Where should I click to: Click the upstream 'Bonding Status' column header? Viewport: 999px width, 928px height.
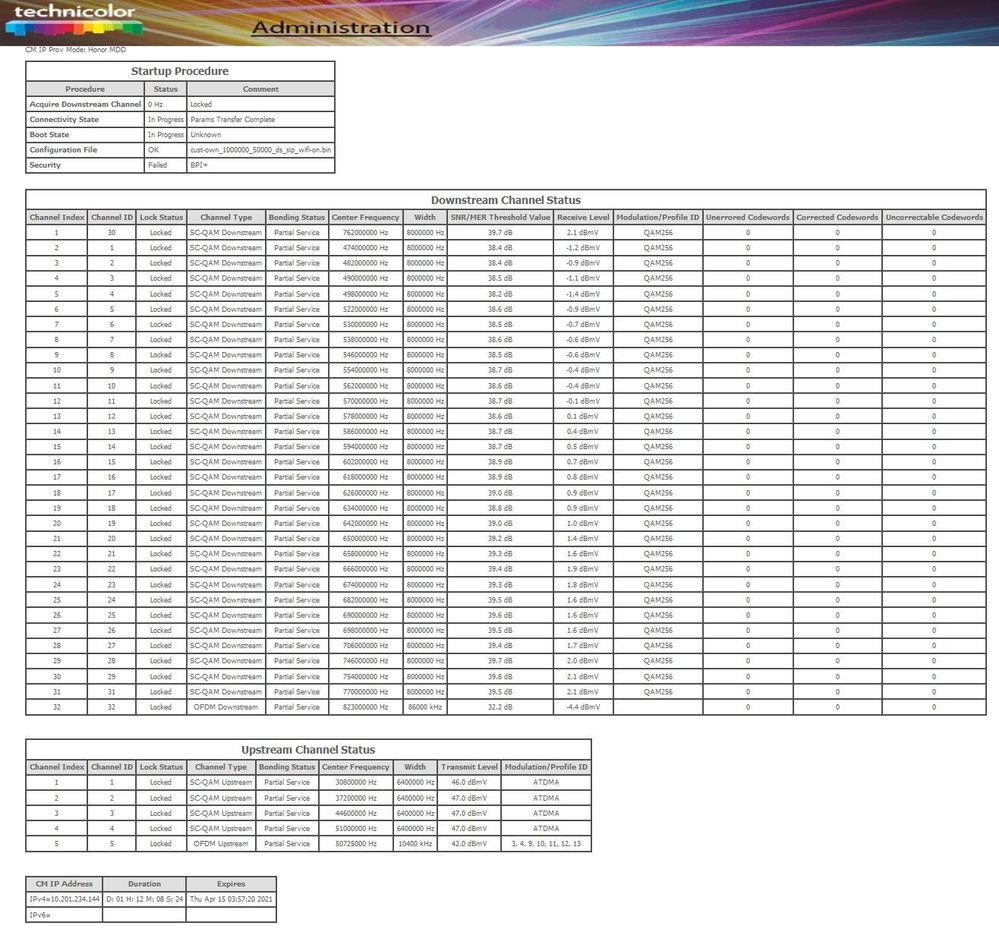coord(287,767)
